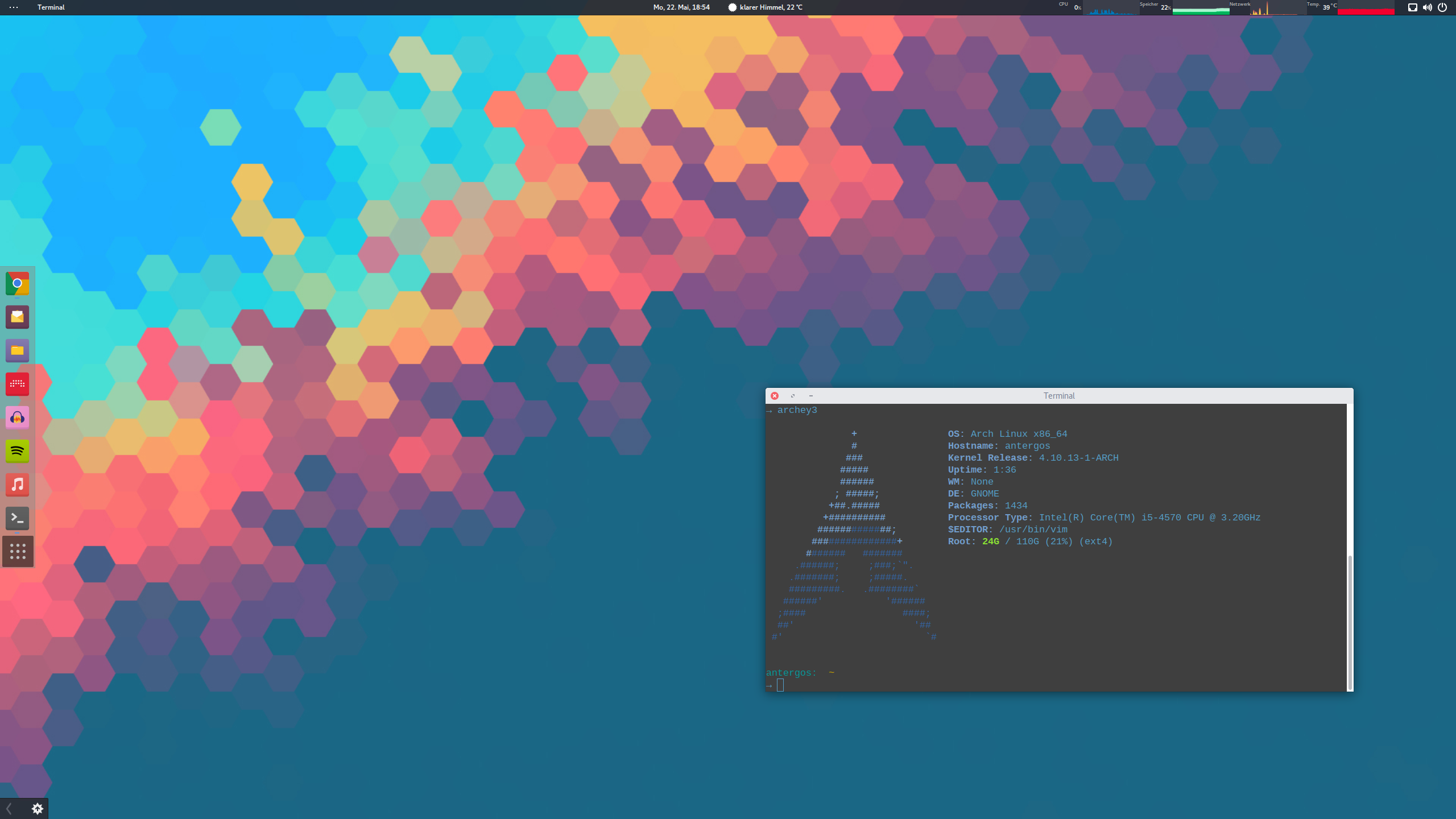Launch the red dotted-pattern app icon
The height and width of the screenshot is (819, 1456).
pos(17,384)
